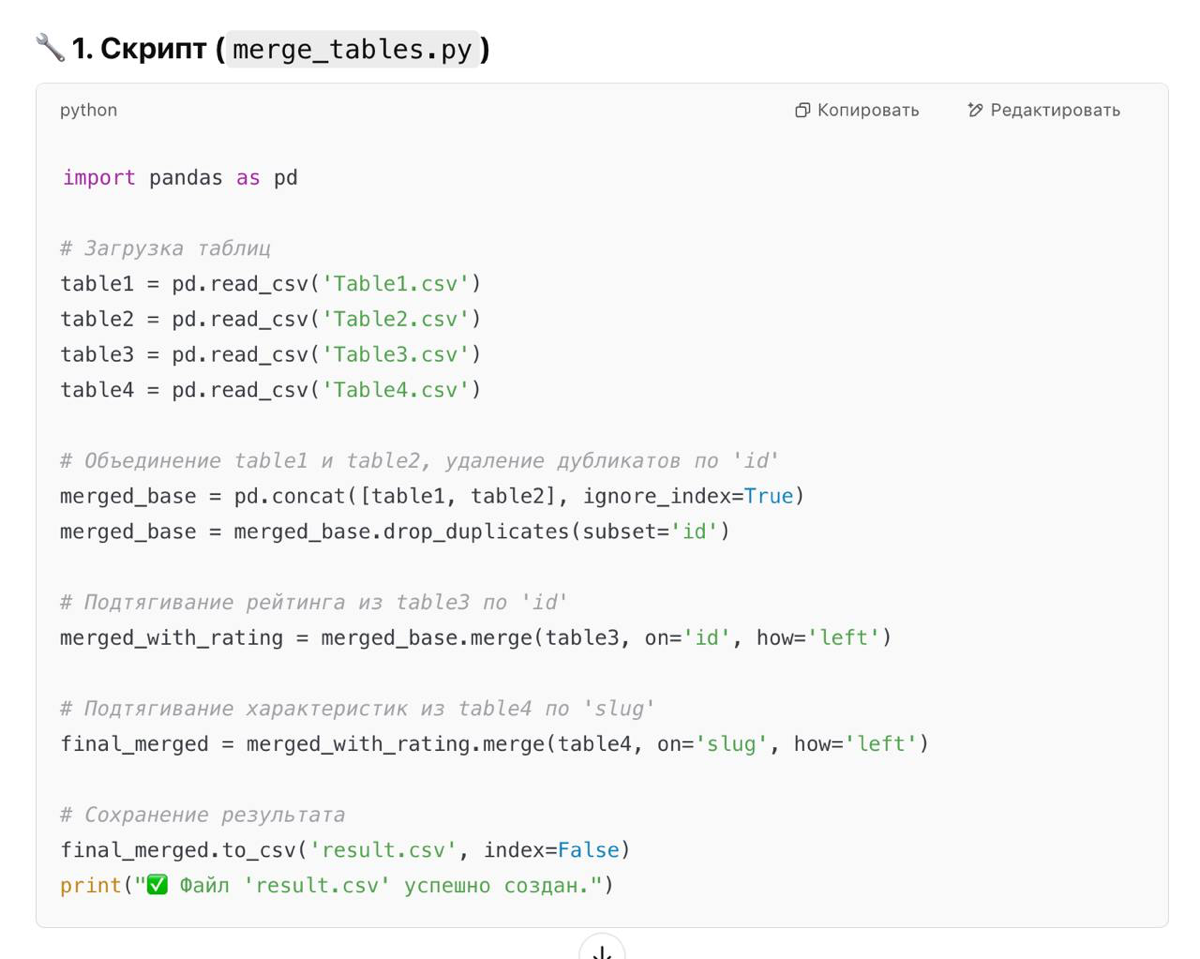This screenshot has height=959, width=1200.
Task: Open code editing via Редактировать label
Action: [1055, 110]
